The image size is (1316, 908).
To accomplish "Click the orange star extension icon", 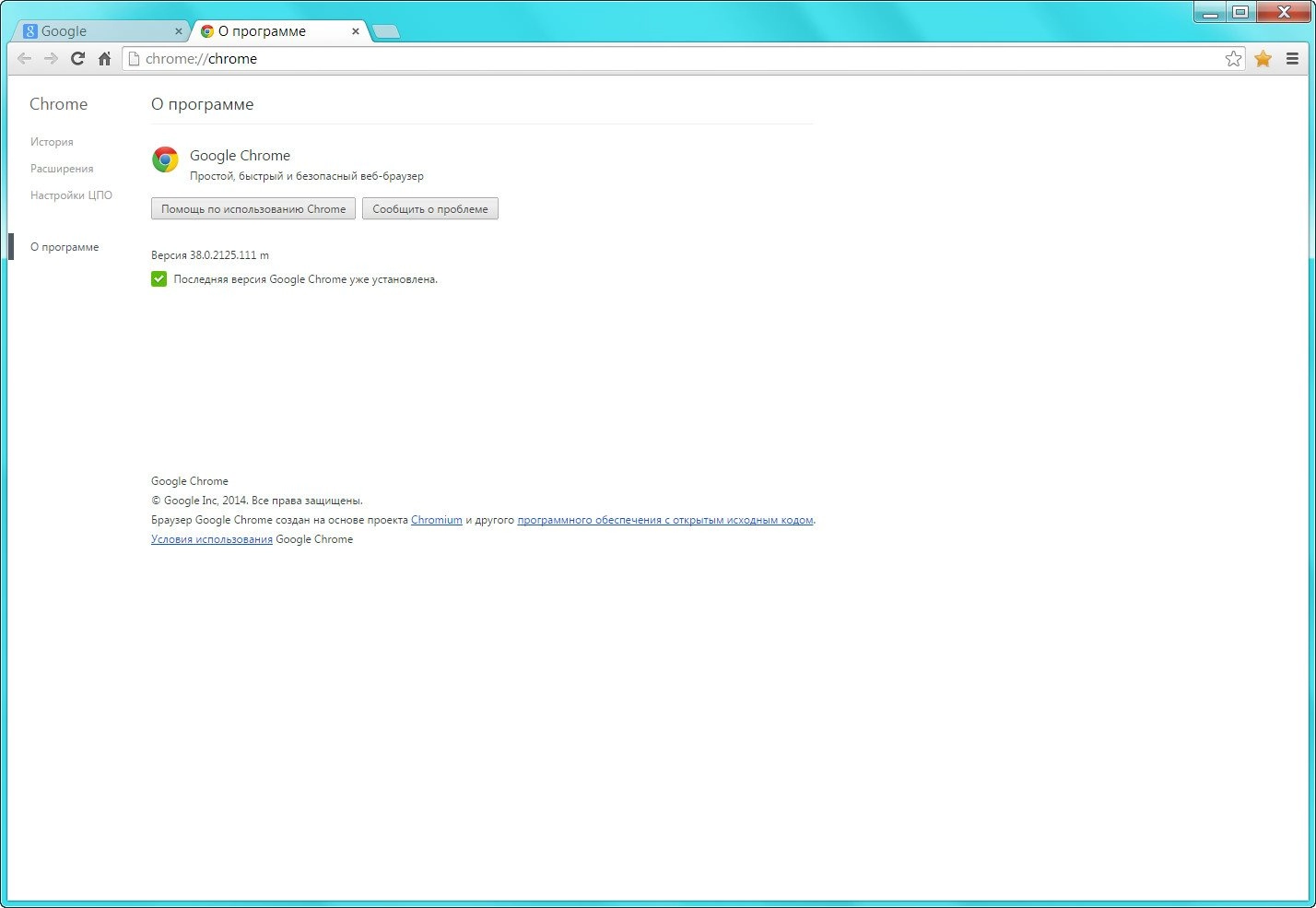I will (x=1263, y=59).
